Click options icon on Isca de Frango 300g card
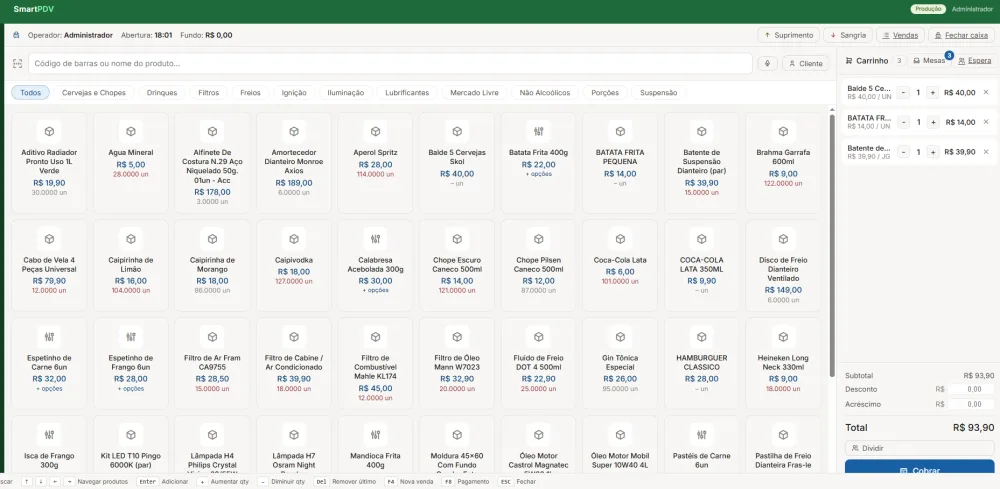The height and width of the screenshot is (489, 1000). tap(49, 435)
